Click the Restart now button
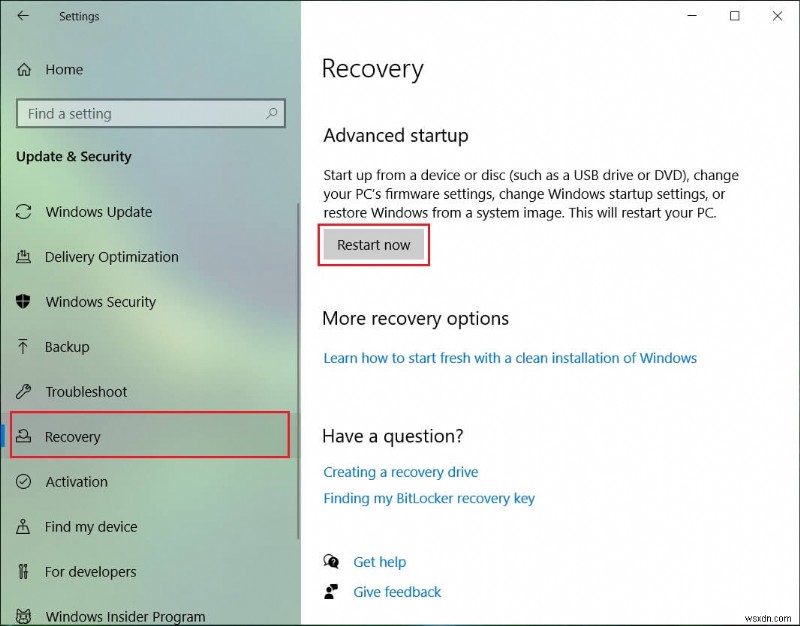This screenshot has width=800, height=626. 374,244
